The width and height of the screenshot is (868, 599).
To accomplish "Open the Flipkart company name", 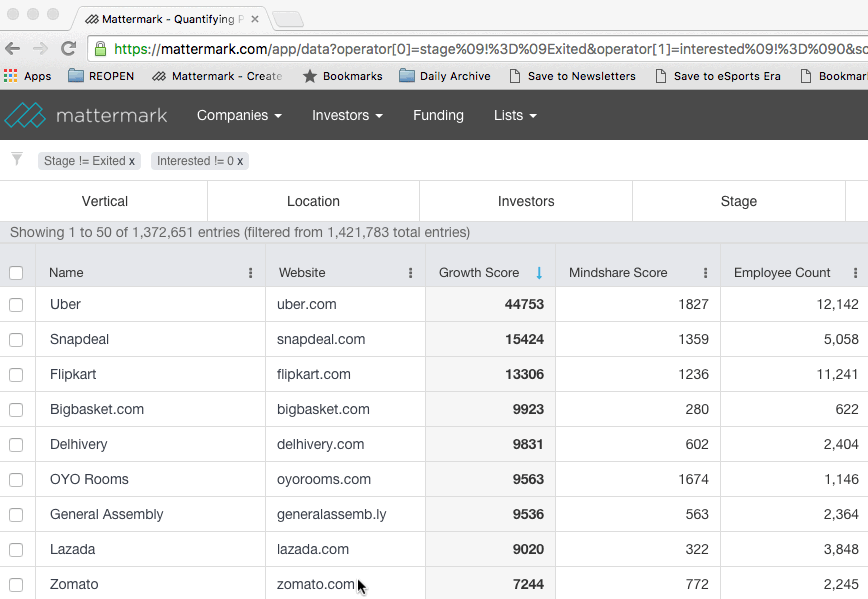I will 73,374.
